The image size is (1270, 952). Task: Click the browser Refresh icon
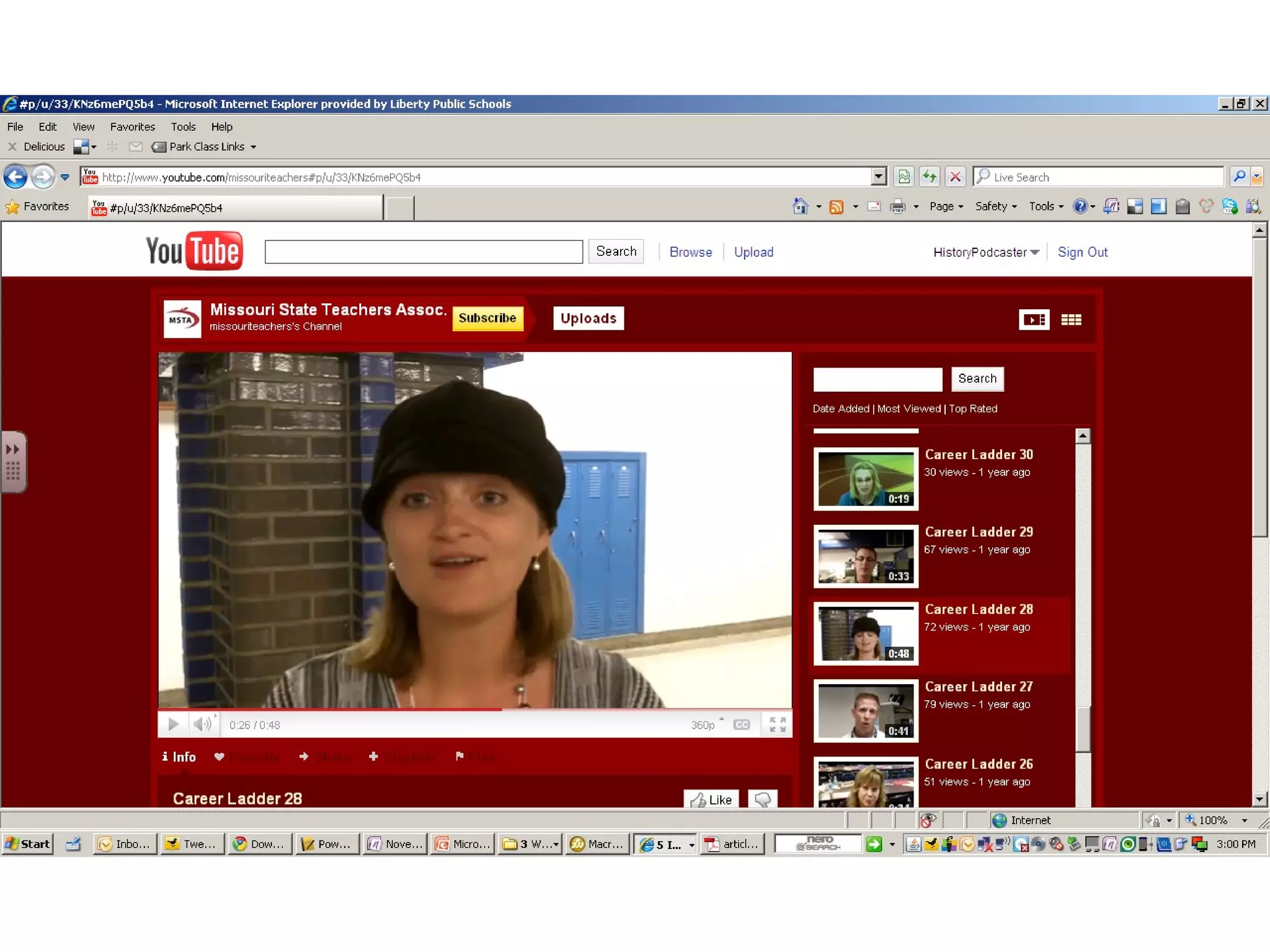[929, 177]
